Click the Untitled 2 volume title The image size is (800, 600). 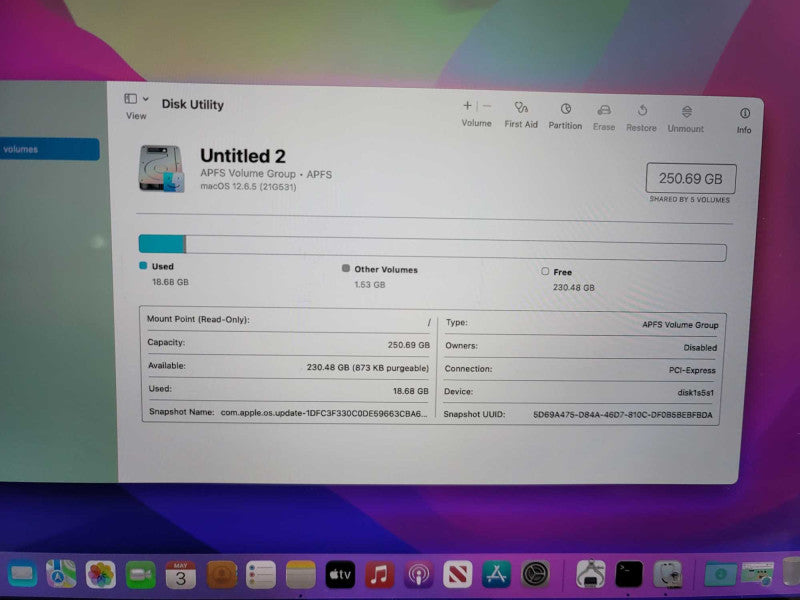(x=243, y=156)
